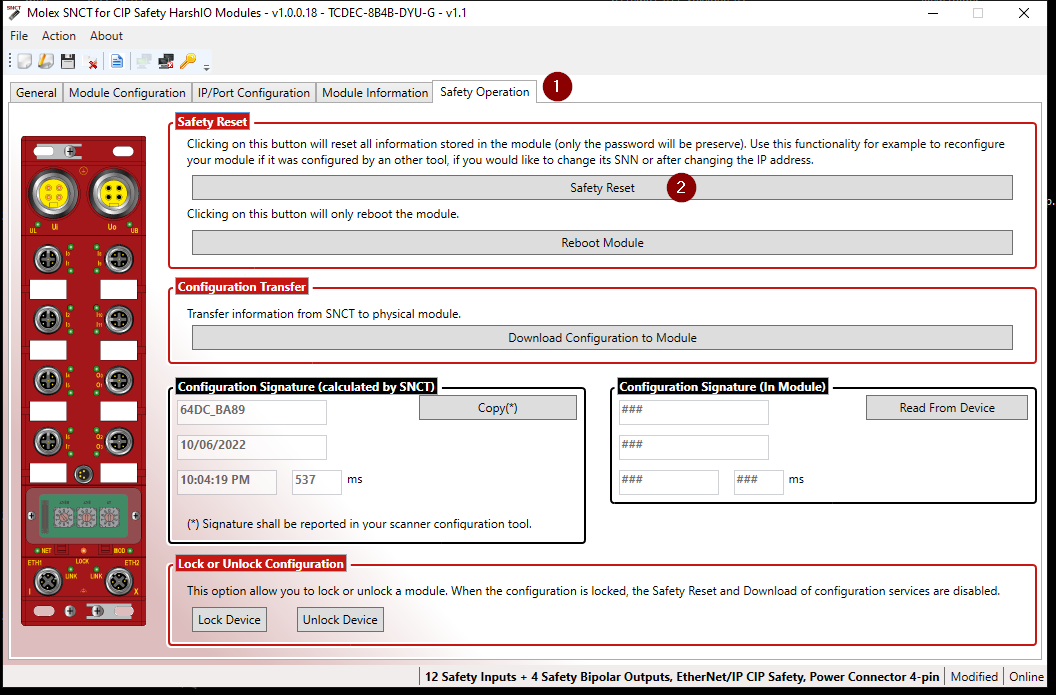The height and width of the screenshot is (695, 1056).
Task: Click Download Configuration to Module button
Action: click(602, 337)
